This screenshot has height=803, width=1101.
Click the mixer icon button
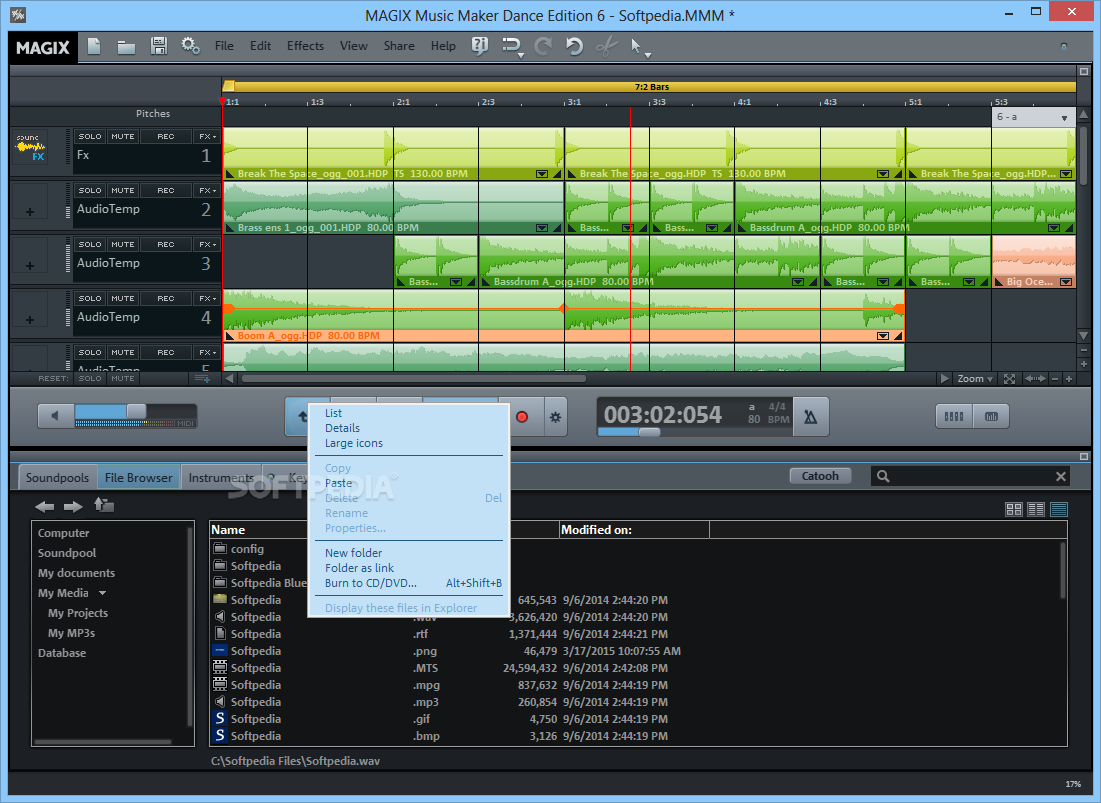954,416
